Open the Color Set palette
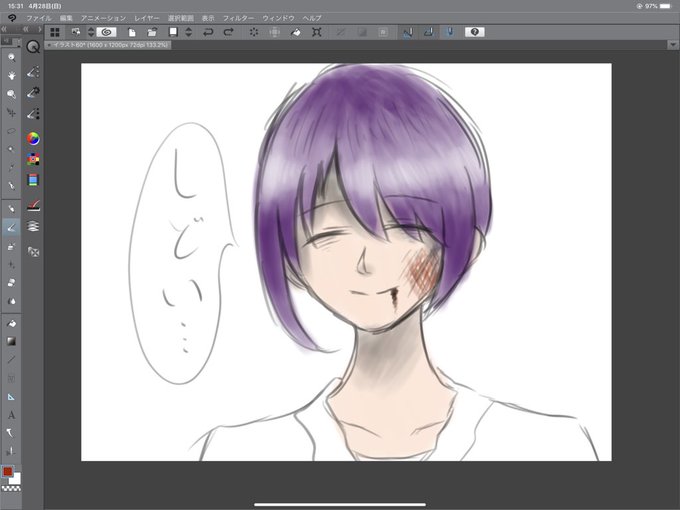The image size is (680, 510). tap(33, 159)
